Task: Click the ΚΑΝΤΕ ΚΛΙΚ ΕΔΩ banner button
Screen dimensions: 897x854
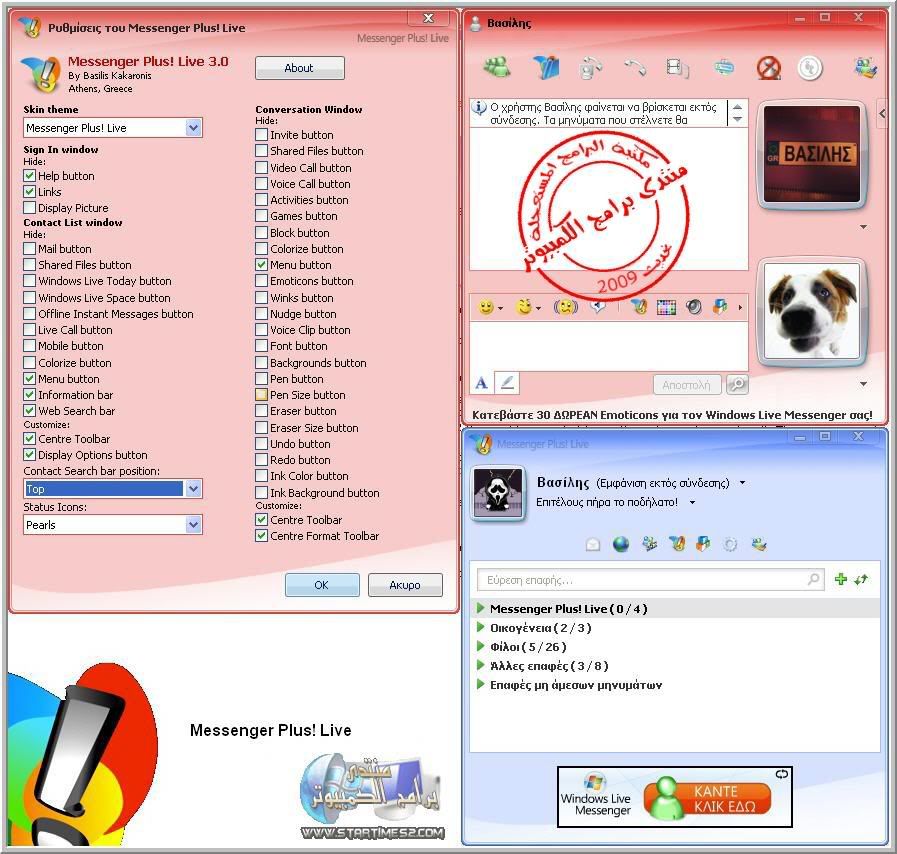Action: pyautogui.click(x=707, y=799)
